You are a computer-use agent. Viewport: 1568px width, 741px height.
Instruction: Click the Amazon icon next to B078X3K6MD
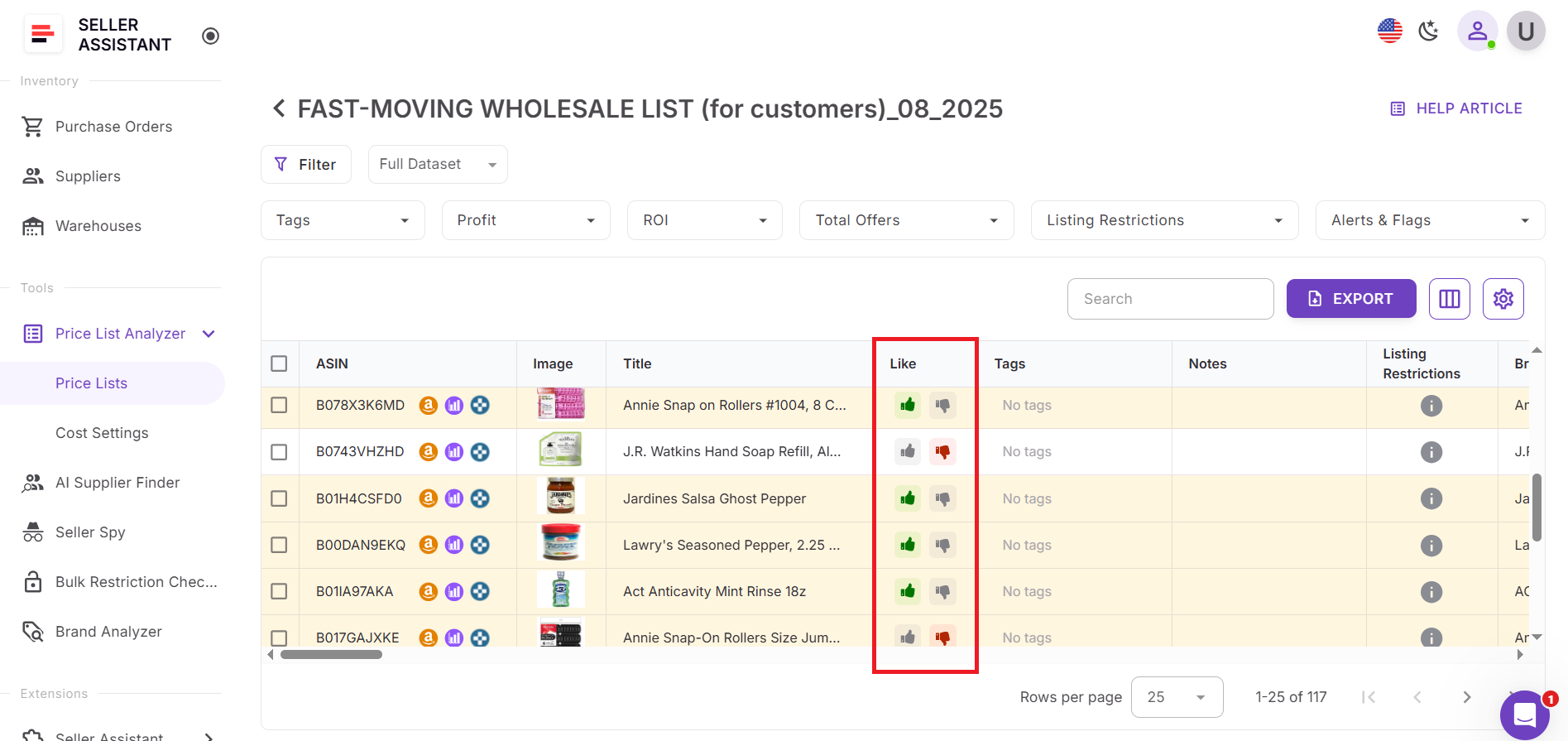(x=428, y=405)
